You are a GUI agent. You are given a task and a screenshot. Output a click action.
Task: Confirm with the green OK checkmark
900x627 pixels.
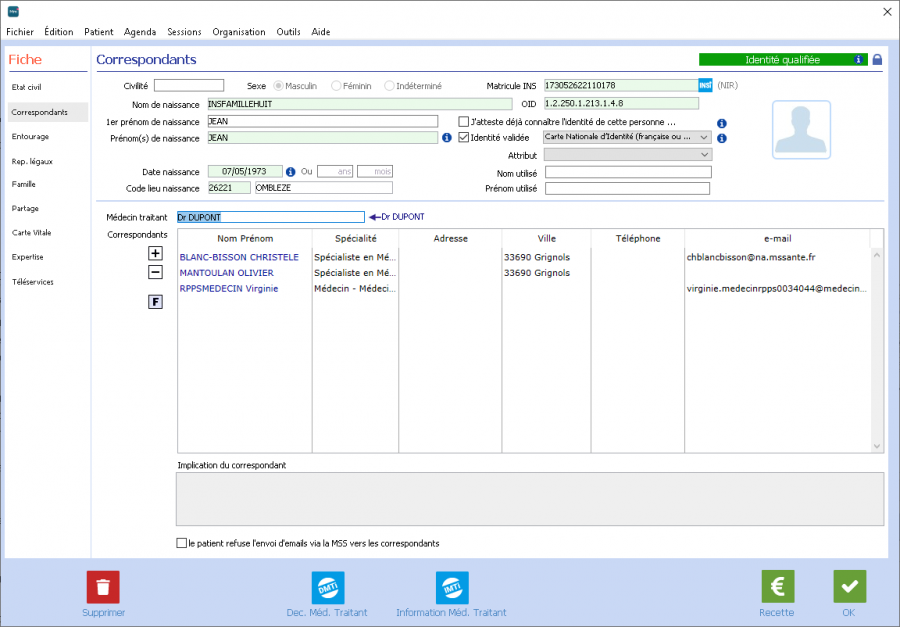click(x=849, y=587)
